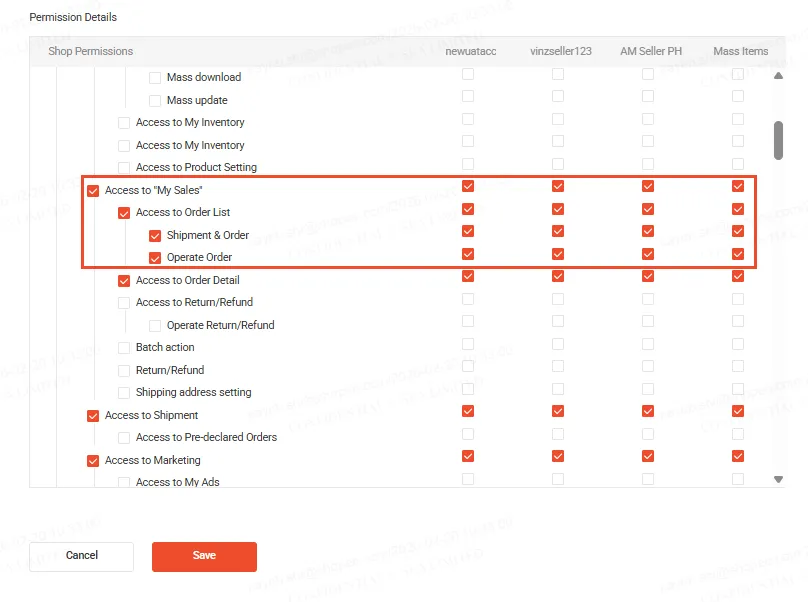808x602 pixels.
Task: Check the Shipping address setting checkbox
Action: pos(124,393)
